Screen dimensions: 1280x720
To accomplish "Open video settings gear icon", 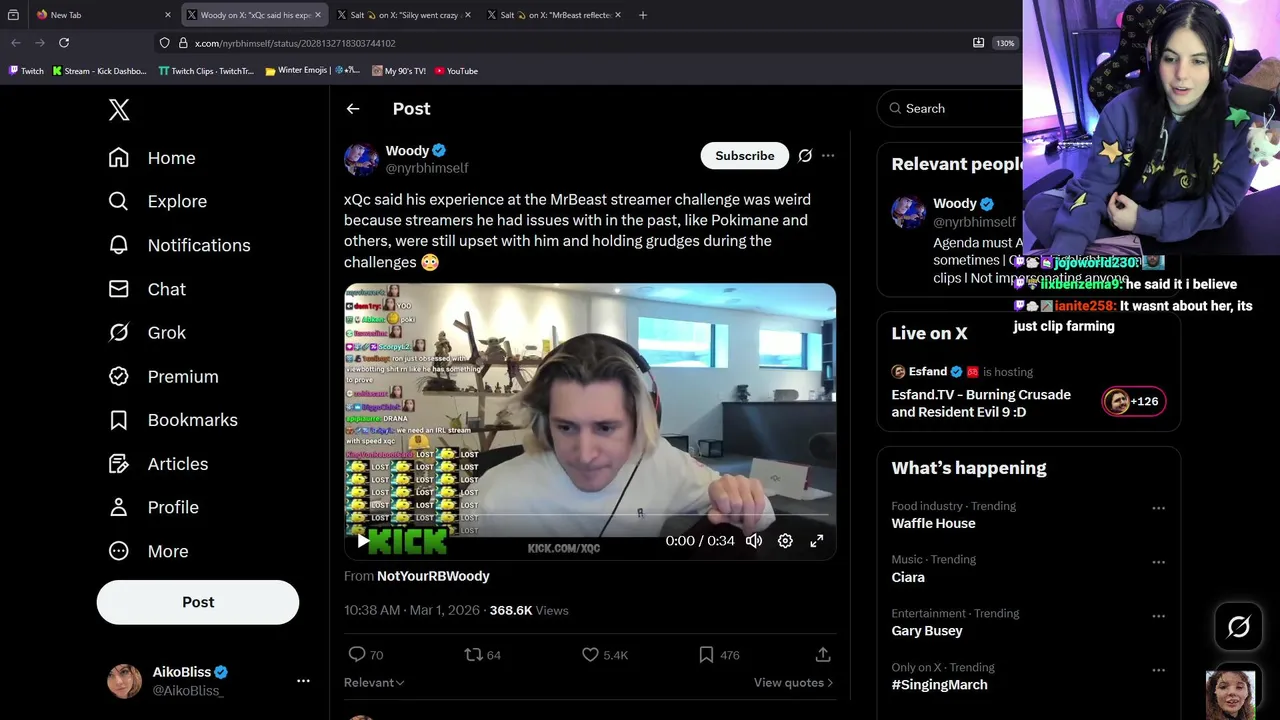I will coord(785,541).
